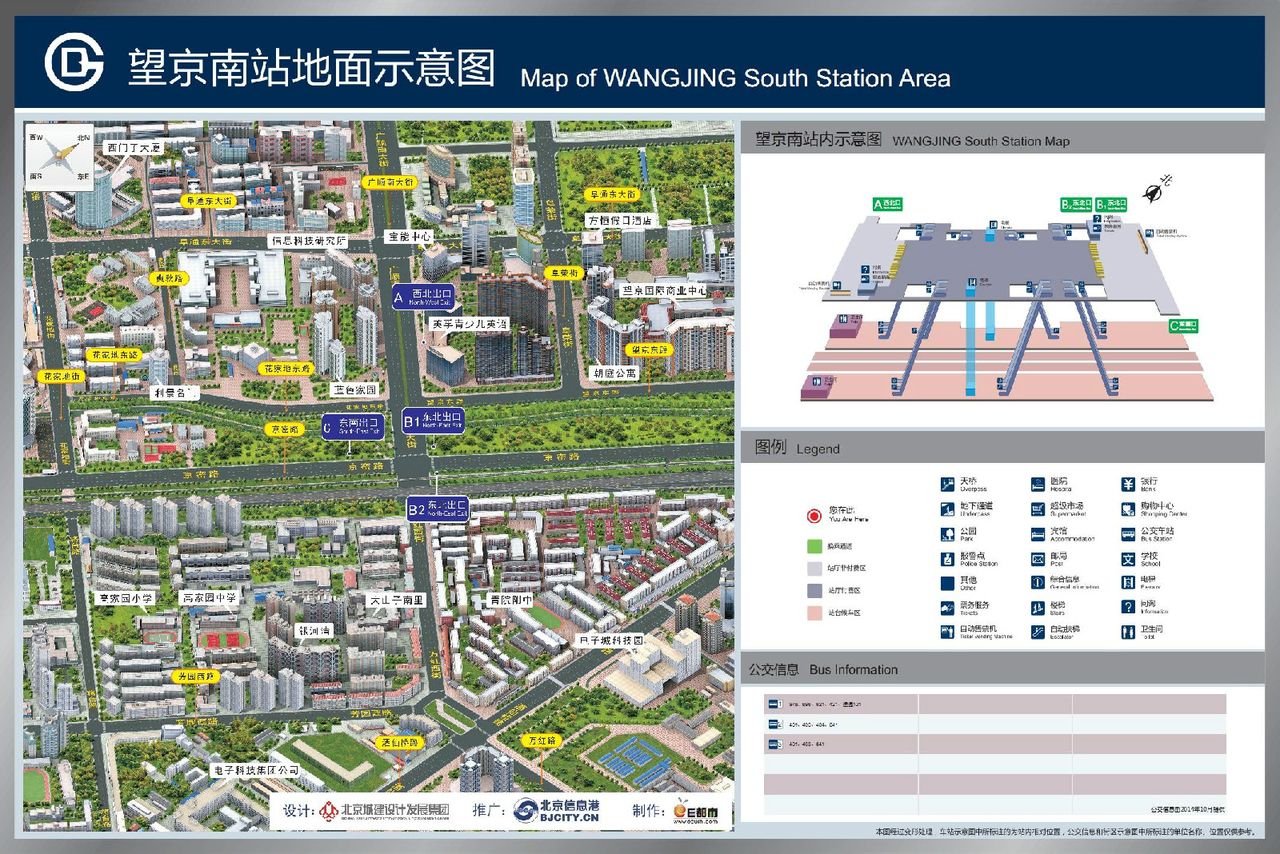
Task: Click the 大山子南里 label
Action: coord(397,600)
